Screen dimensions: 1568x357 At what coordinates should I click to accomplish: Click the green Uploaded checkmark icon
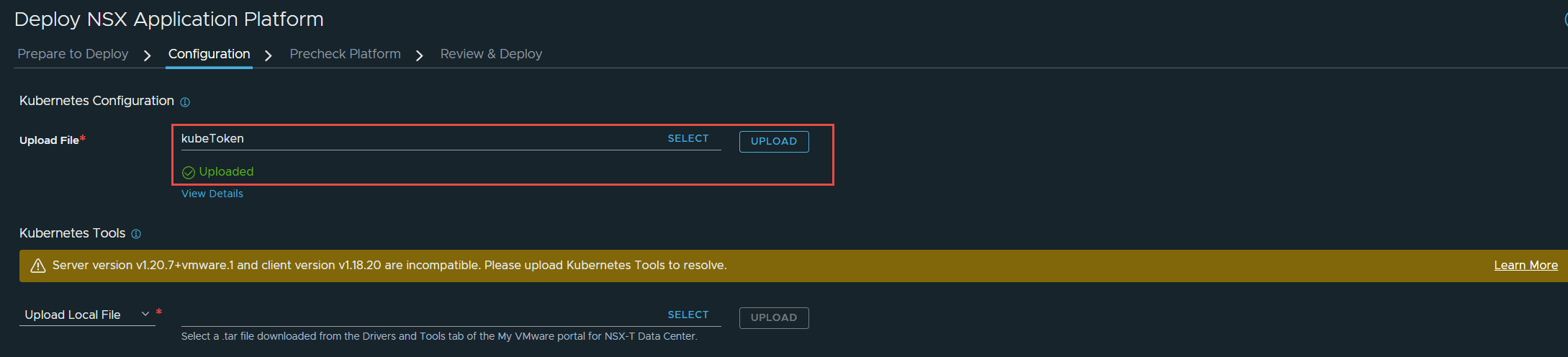tap(189, 172)
